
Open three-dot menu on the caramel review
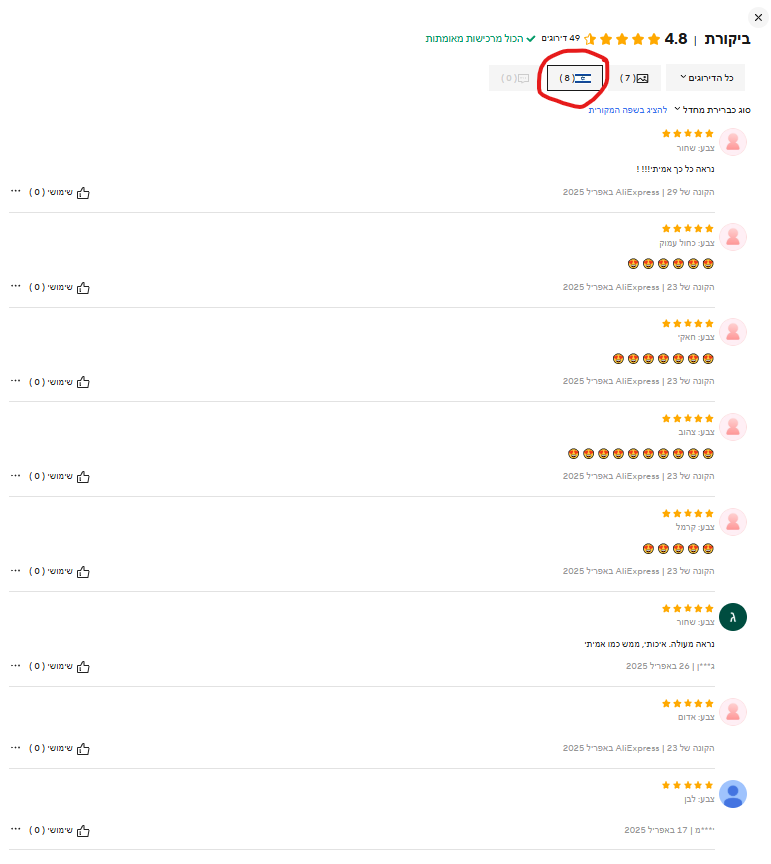16,571
